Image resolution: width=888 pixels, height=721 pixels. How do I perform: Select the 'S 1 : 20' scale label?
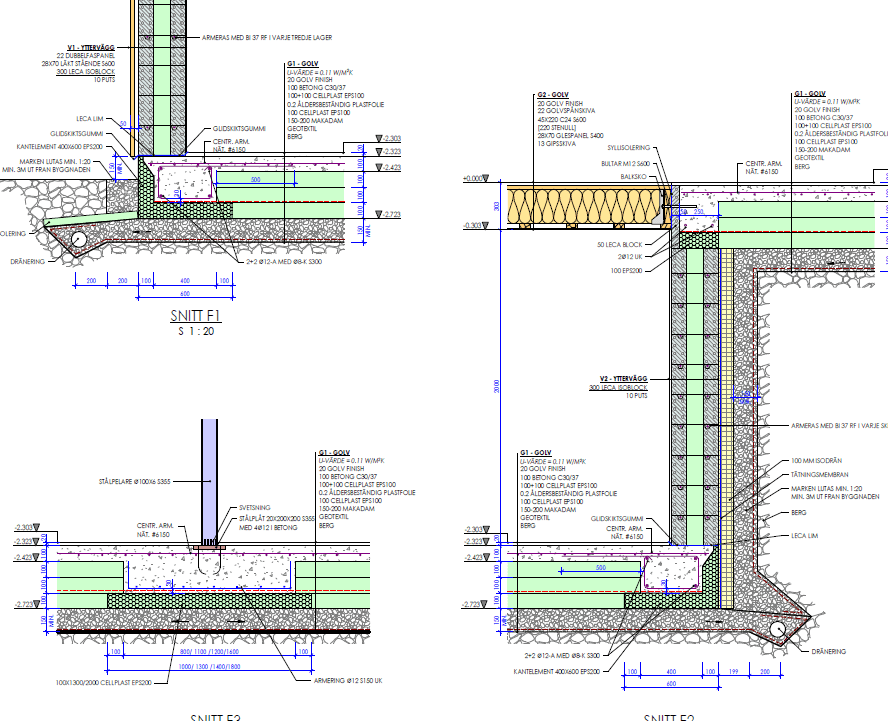coord(197,331)
